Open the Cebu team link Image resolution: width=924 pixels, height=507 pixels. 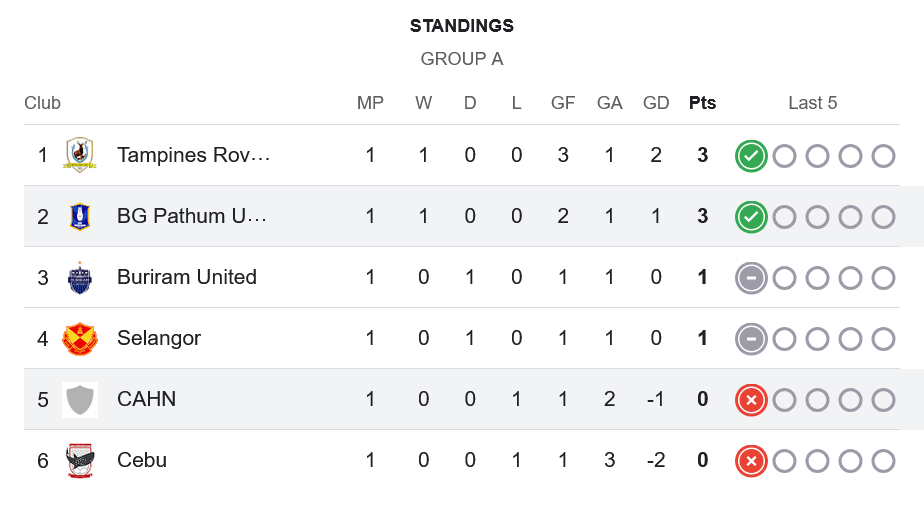pos(142,460)
